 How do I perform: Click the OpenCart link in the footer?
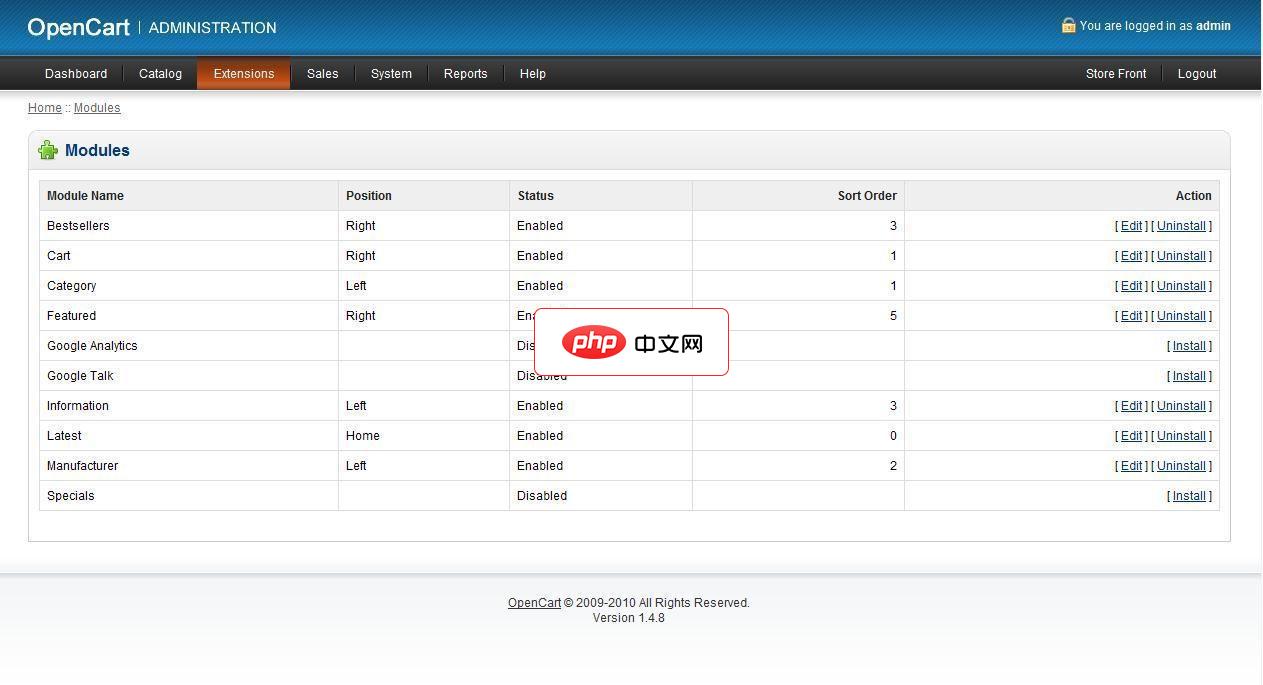coord(533,602)
